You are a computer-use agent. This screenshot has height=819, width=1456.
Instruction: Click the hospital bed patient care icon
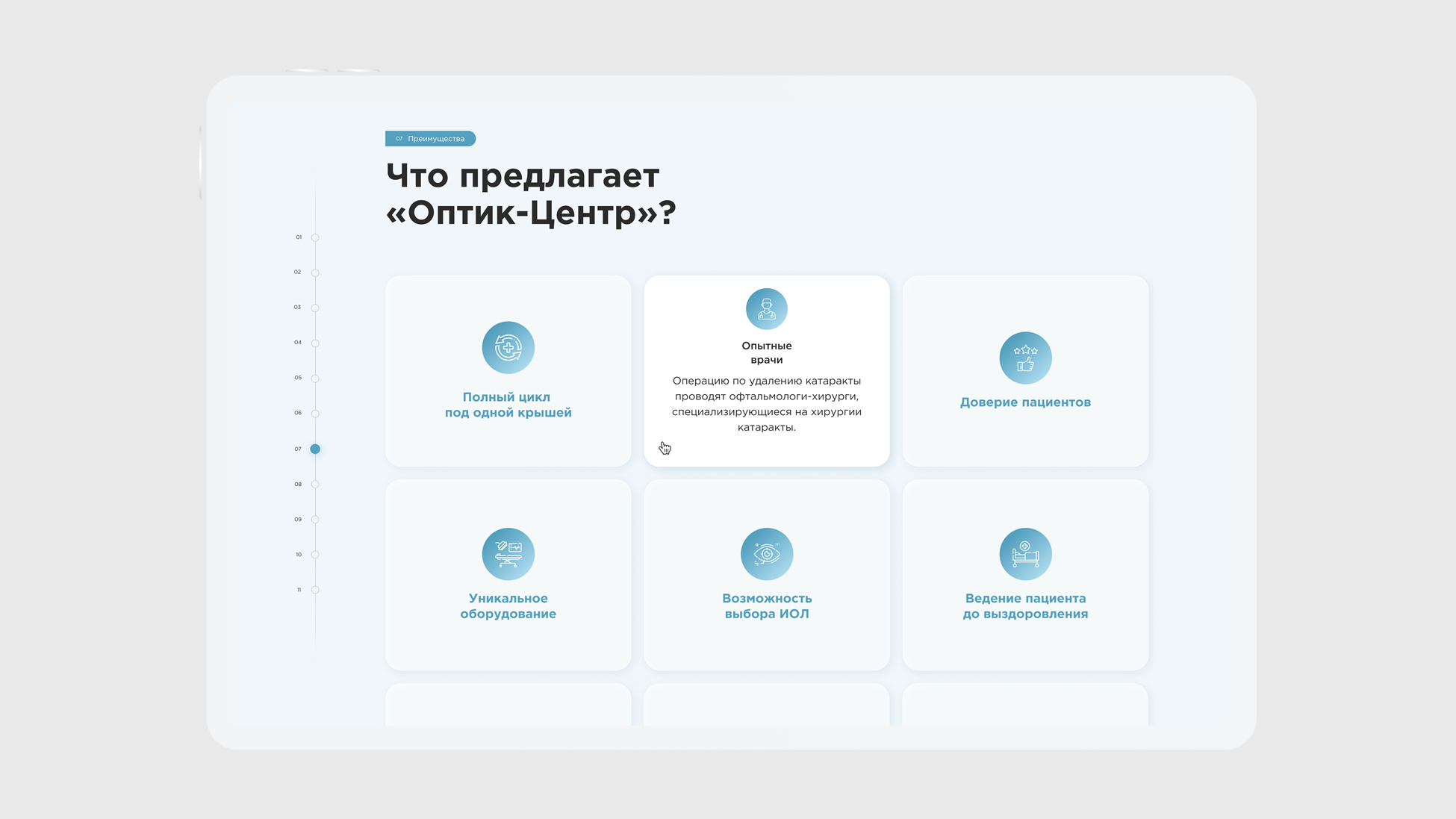pyautogui.click(x=1025, y=554)
